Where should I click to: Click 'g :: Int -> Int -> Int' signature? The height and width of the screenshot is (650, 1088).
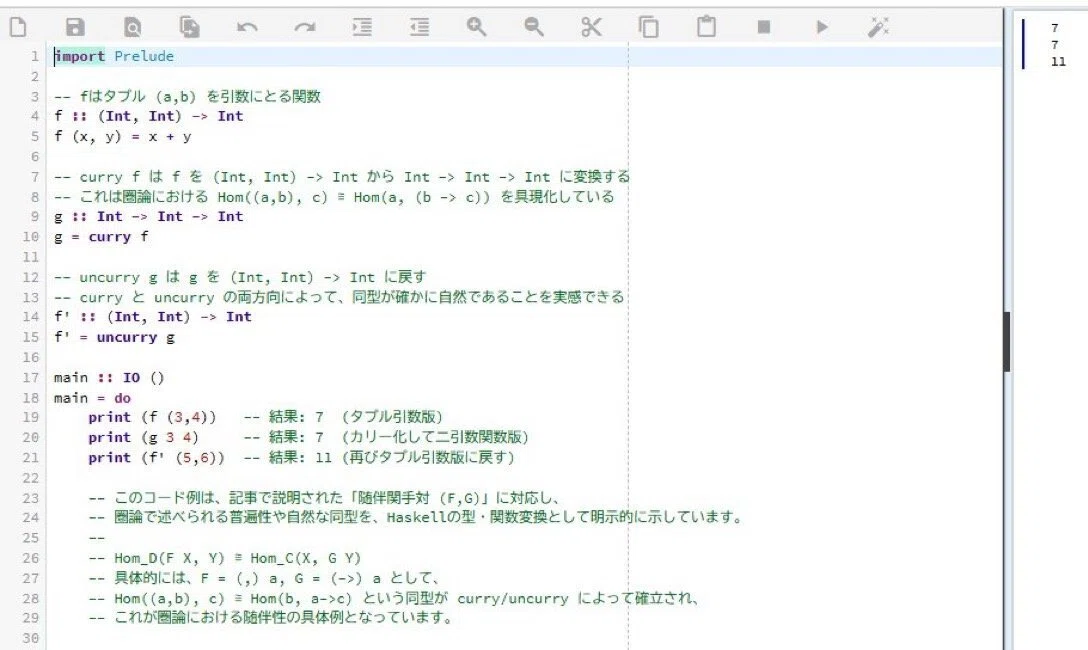coord(148,216)
